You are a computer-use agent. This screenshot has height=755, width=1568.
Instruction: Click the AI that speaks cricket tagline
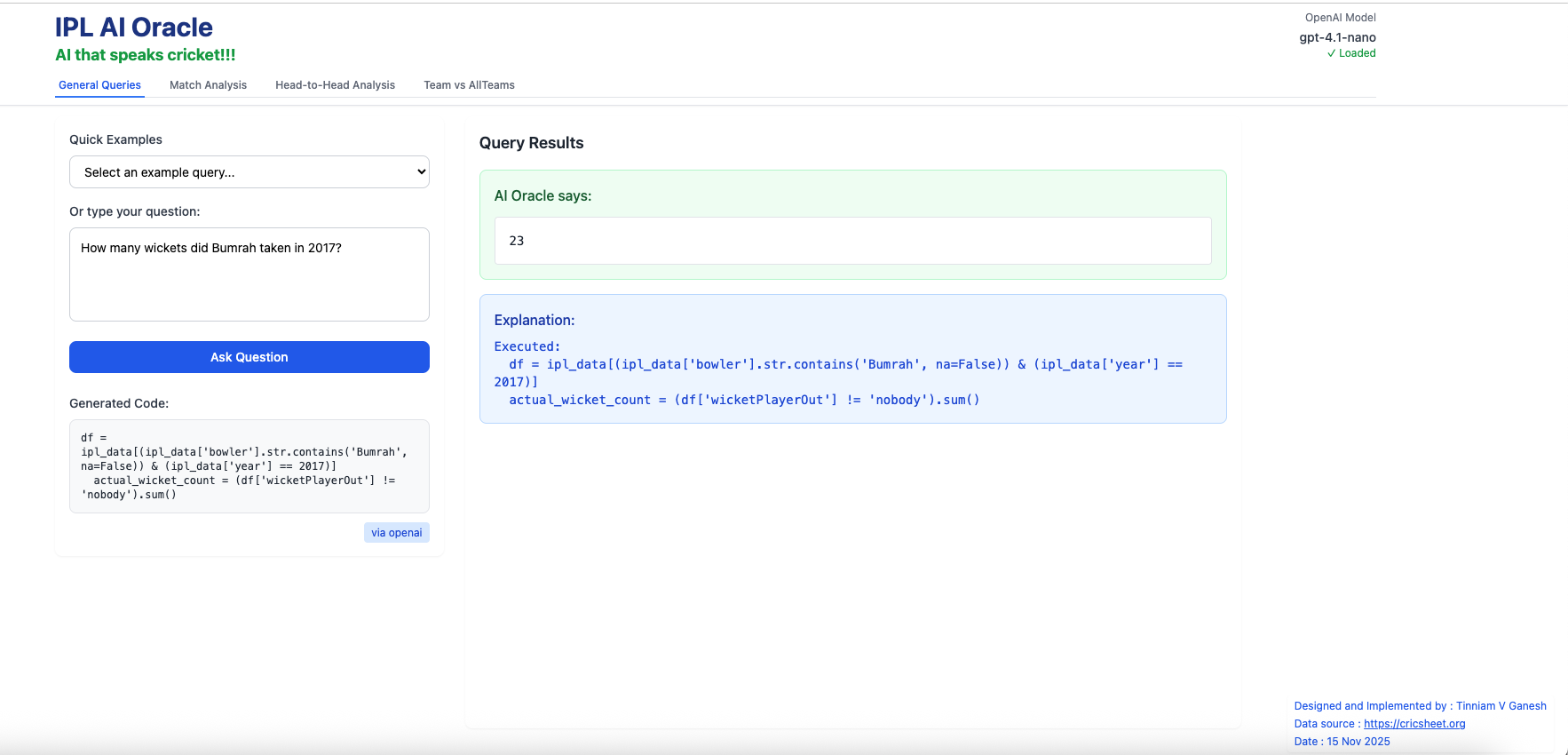(146, 55)
